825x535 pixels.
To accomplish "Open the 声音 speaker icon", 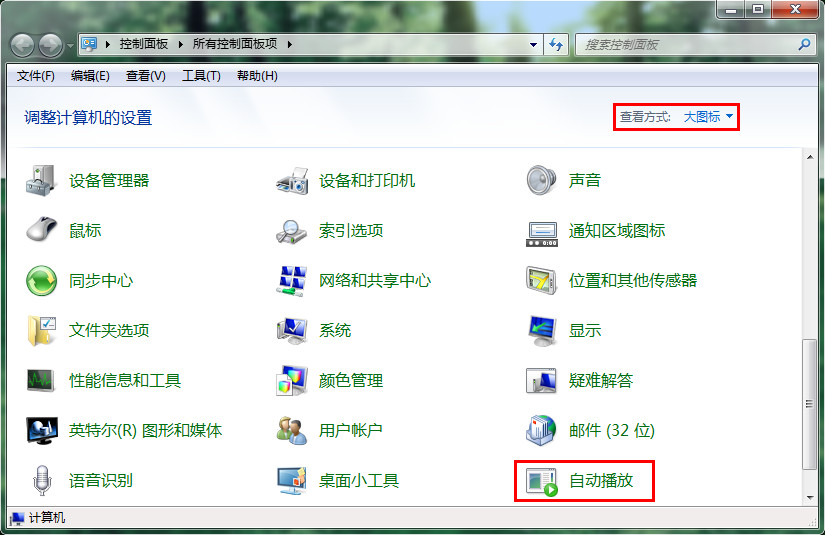I will pyautogui.click(x=541, y=181).
